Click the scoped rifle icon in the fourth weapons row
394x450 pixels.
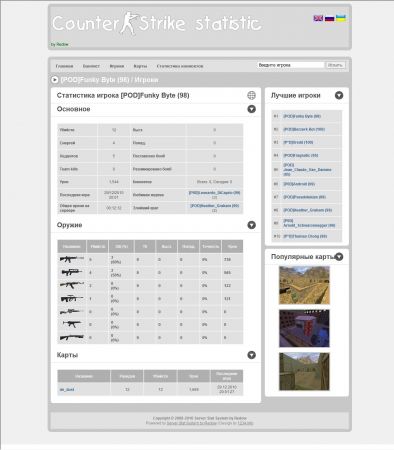coord(71,298)
